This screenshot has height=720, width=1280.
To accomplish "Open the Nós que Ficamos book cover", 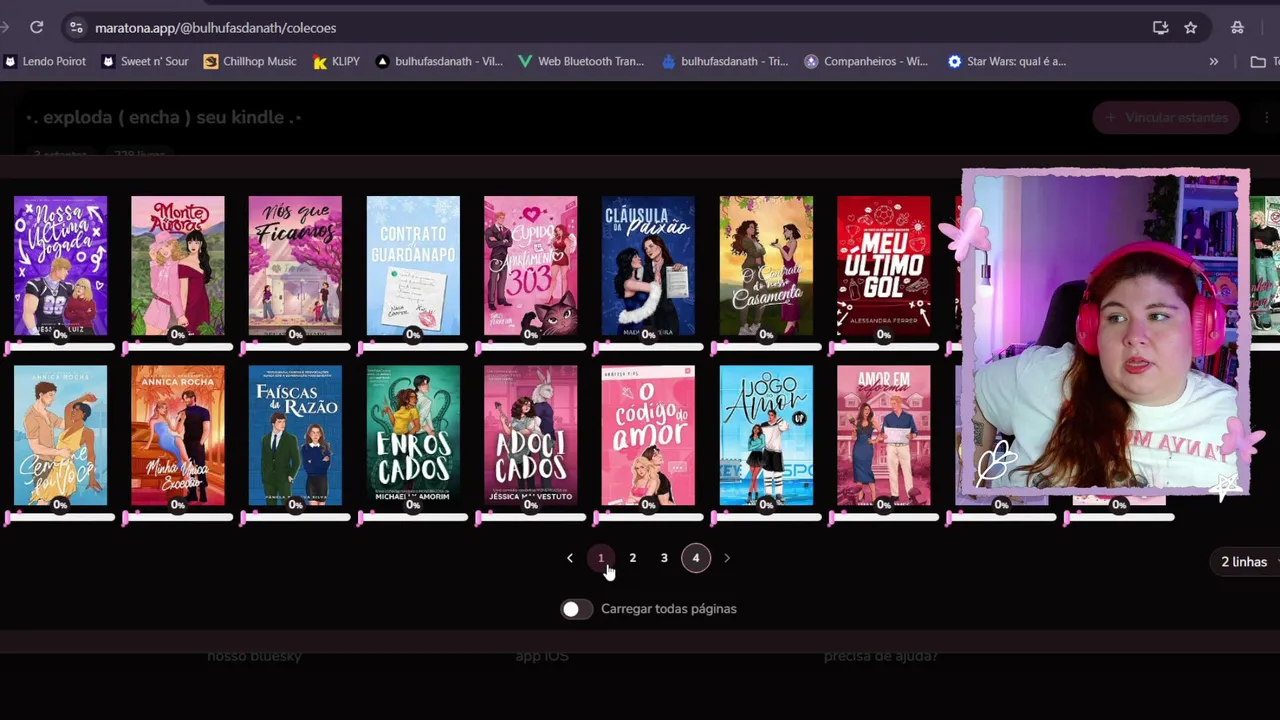I will pos(295,265).
